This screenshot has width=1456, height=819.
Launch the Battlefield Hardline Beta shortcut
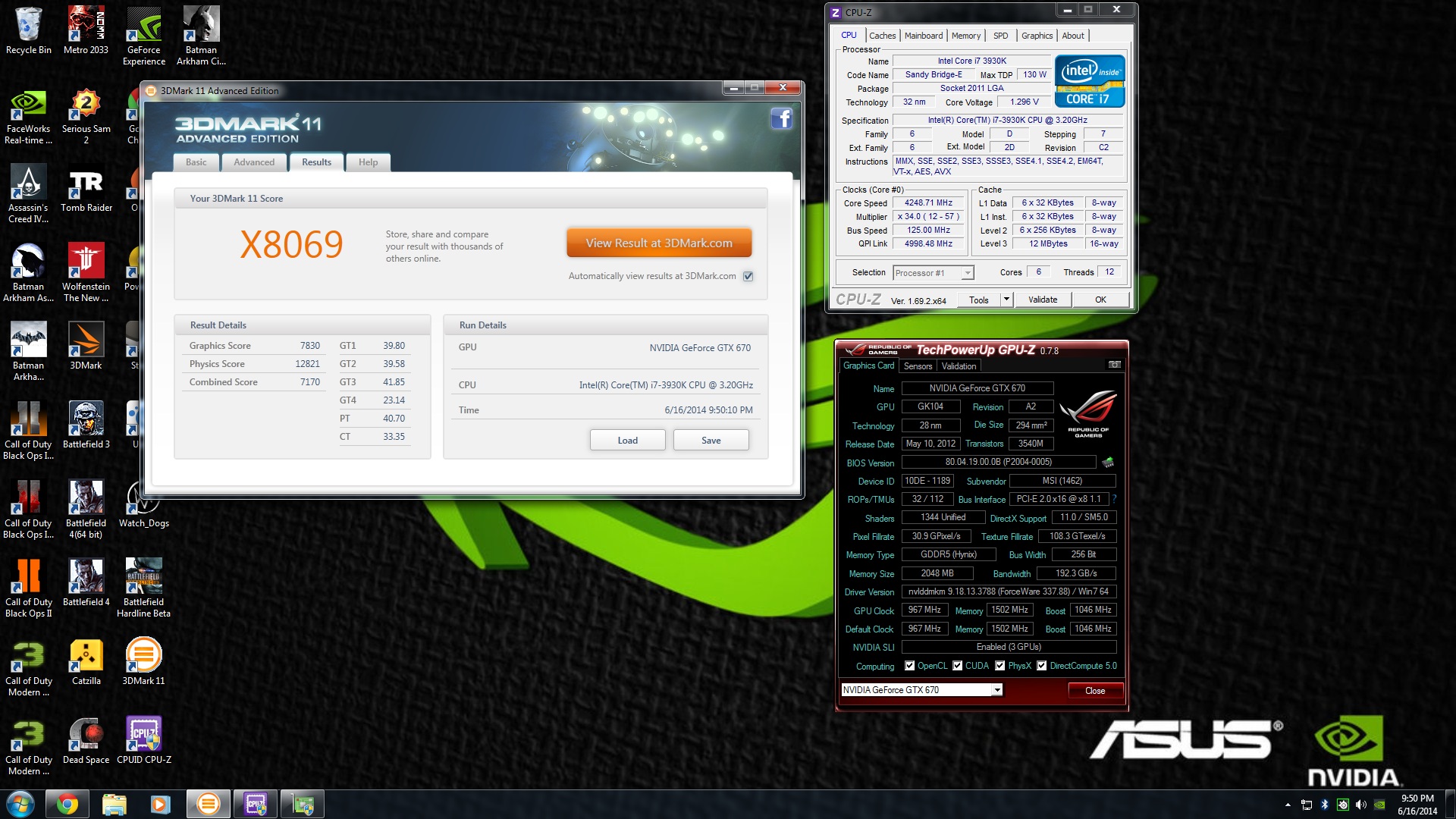143,588
